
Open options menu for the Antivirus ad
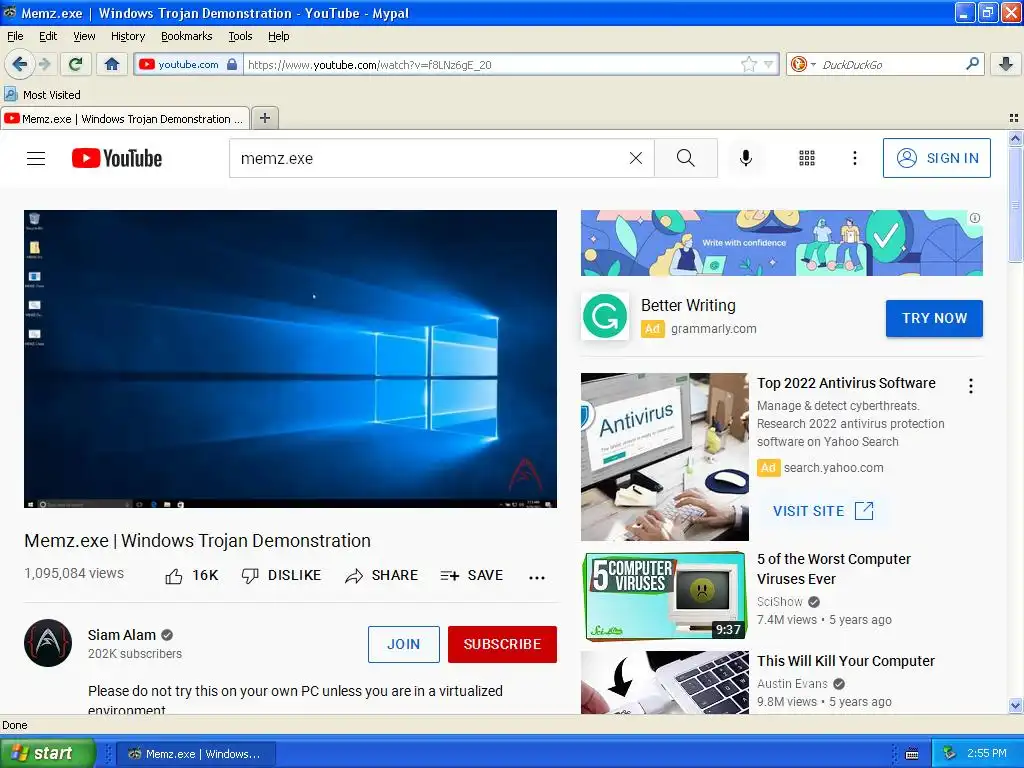click(971, 386)
